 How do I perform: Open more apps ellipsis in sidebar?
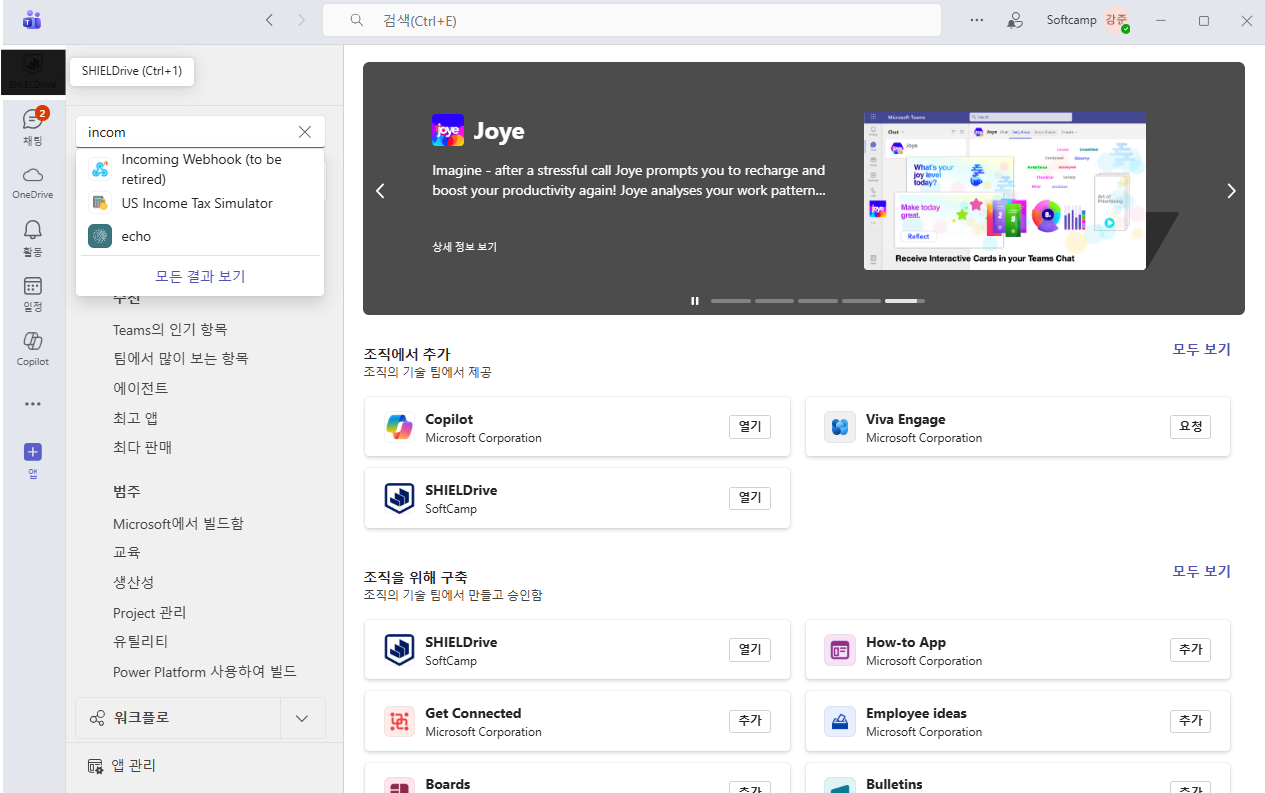32,404
